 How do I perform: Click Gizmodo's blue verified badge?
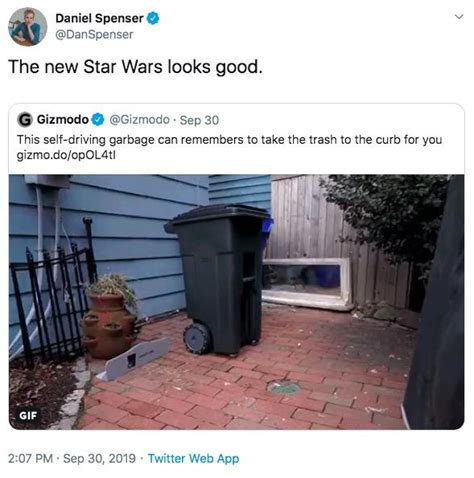coord(98,119)
